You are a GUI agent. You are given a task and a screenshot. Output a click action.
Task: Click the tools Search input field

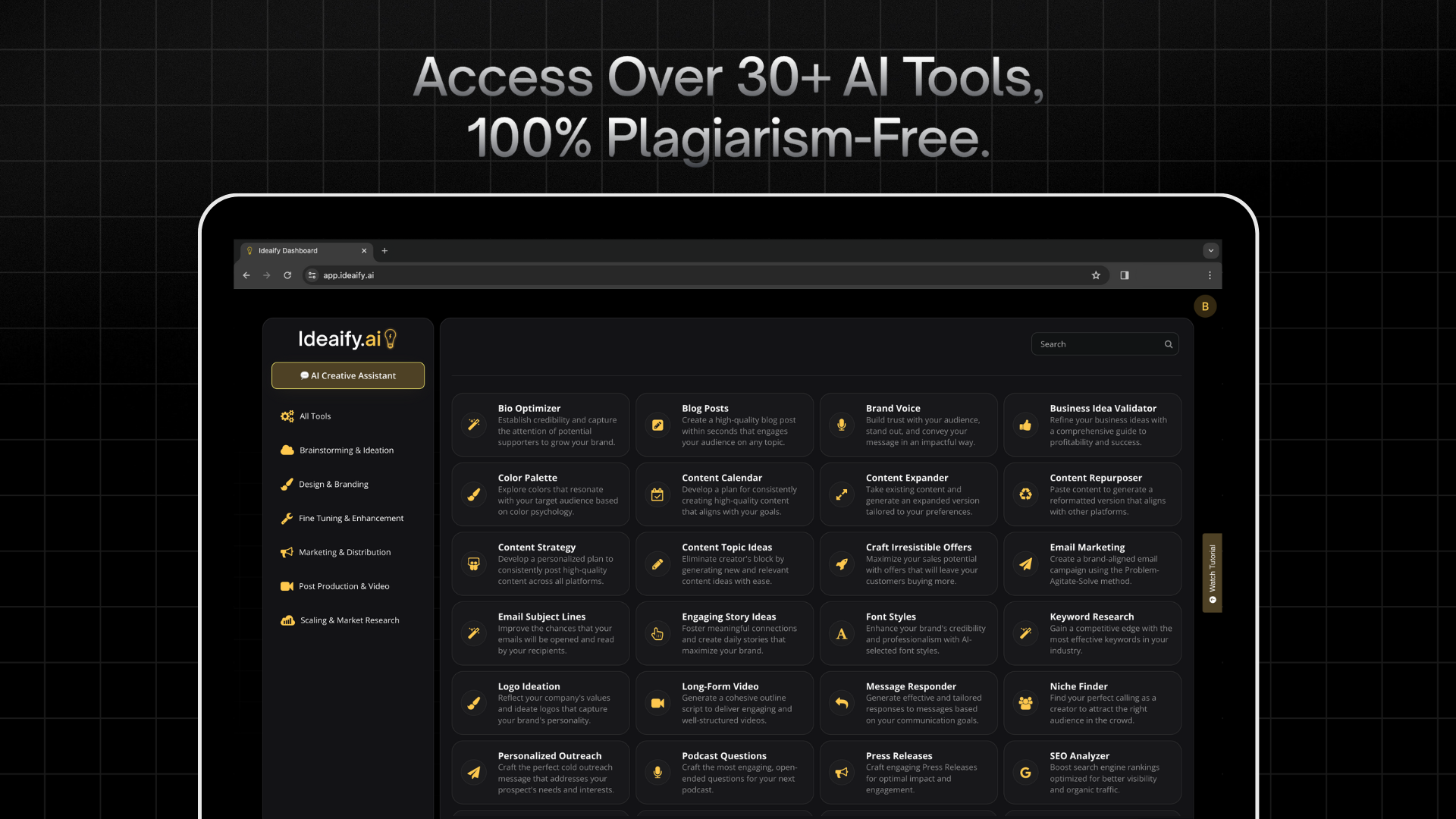pyautogui.click(x=1098, y=344)
